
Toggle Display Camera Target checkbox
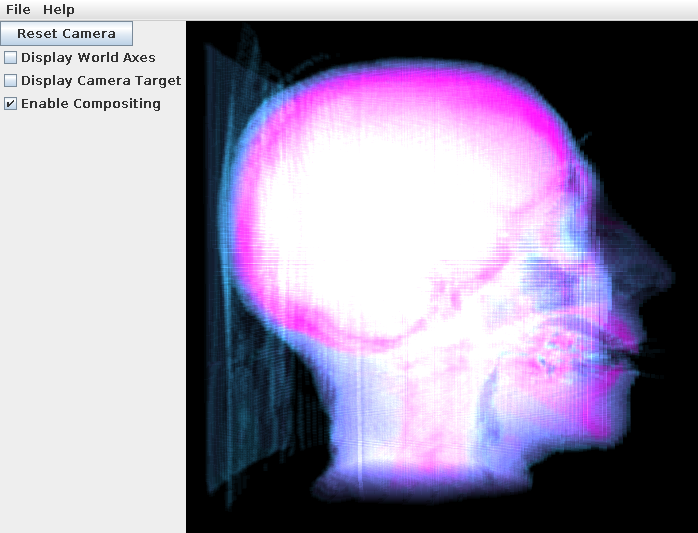click(x=11, y=81)
